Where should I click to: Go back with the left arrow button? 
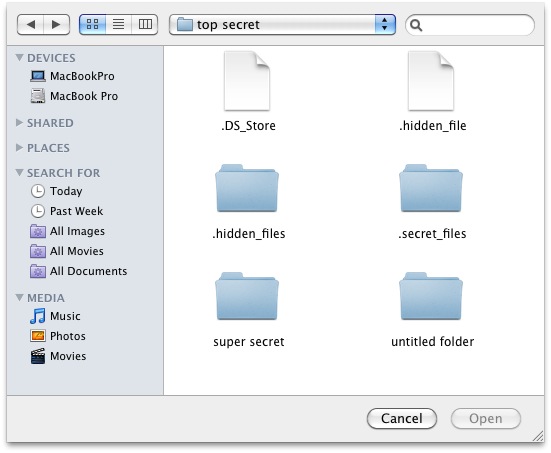31,25
